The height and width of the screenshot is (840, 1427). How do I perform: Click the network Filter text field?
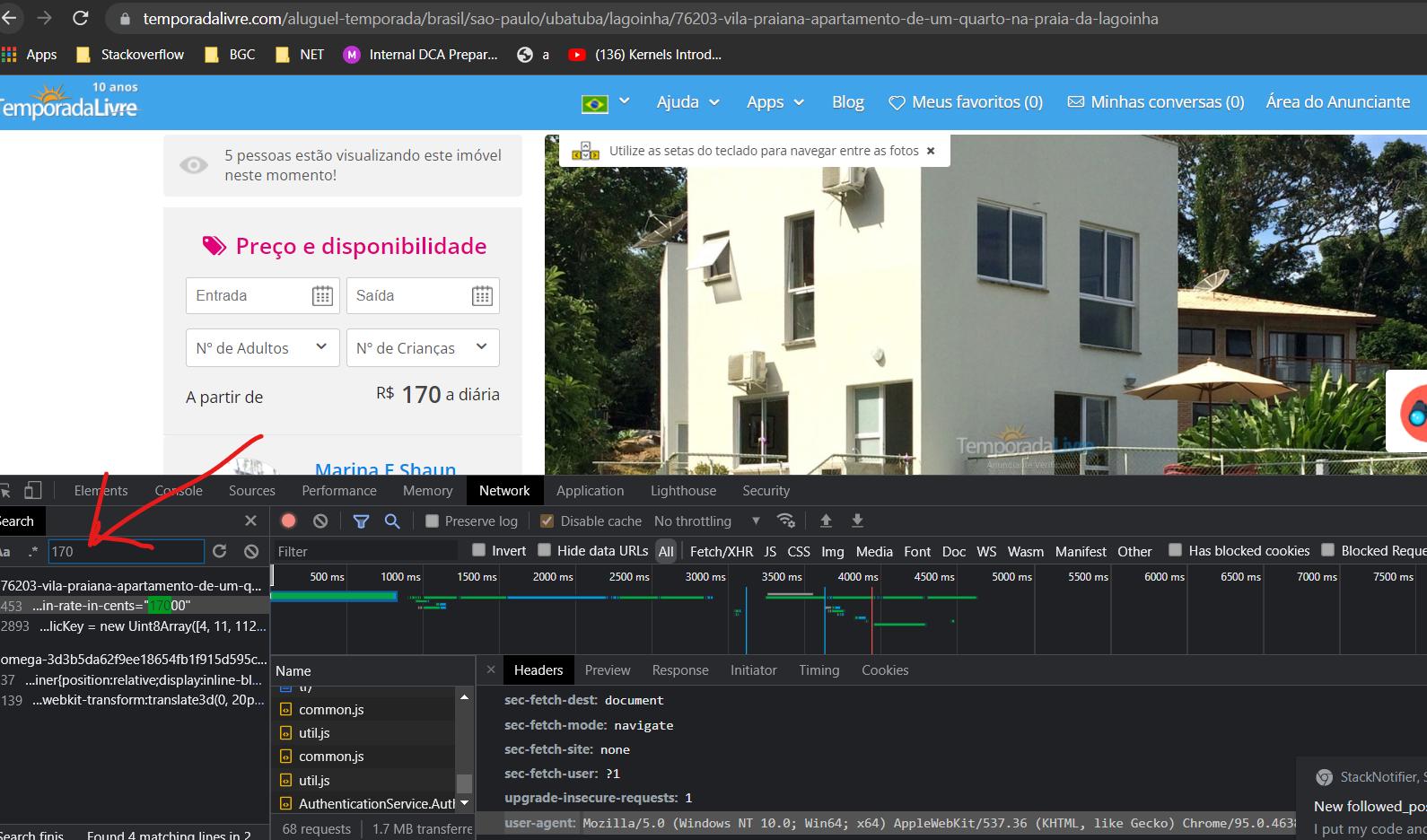(x=367, y=551)
